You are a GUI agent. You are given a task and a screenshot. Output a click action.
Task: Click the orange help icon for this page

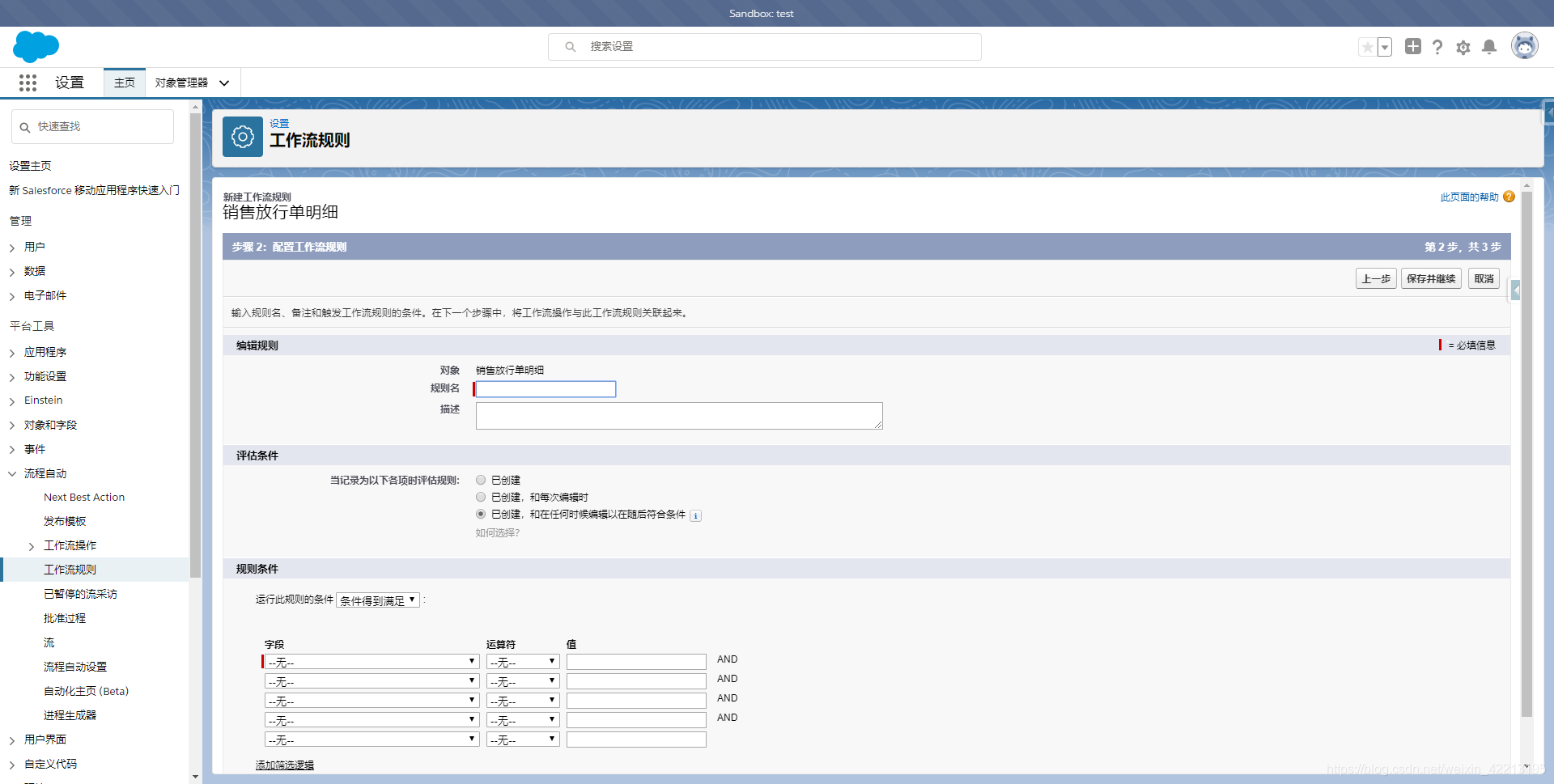click(x=1509, y=197)
